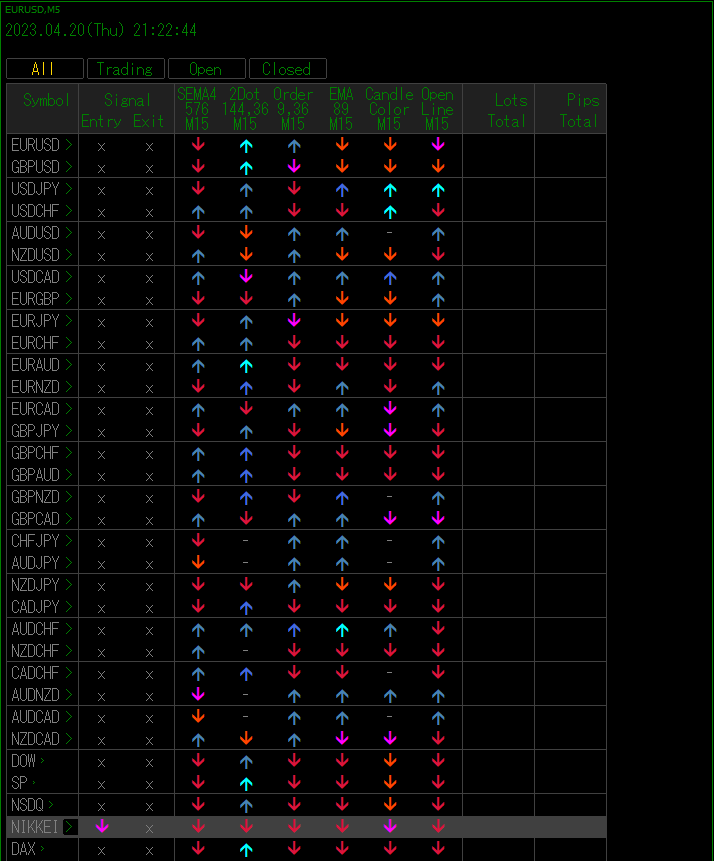Select the Open filter button
Viewport: 714px width, 861px height.
(207, 69)
